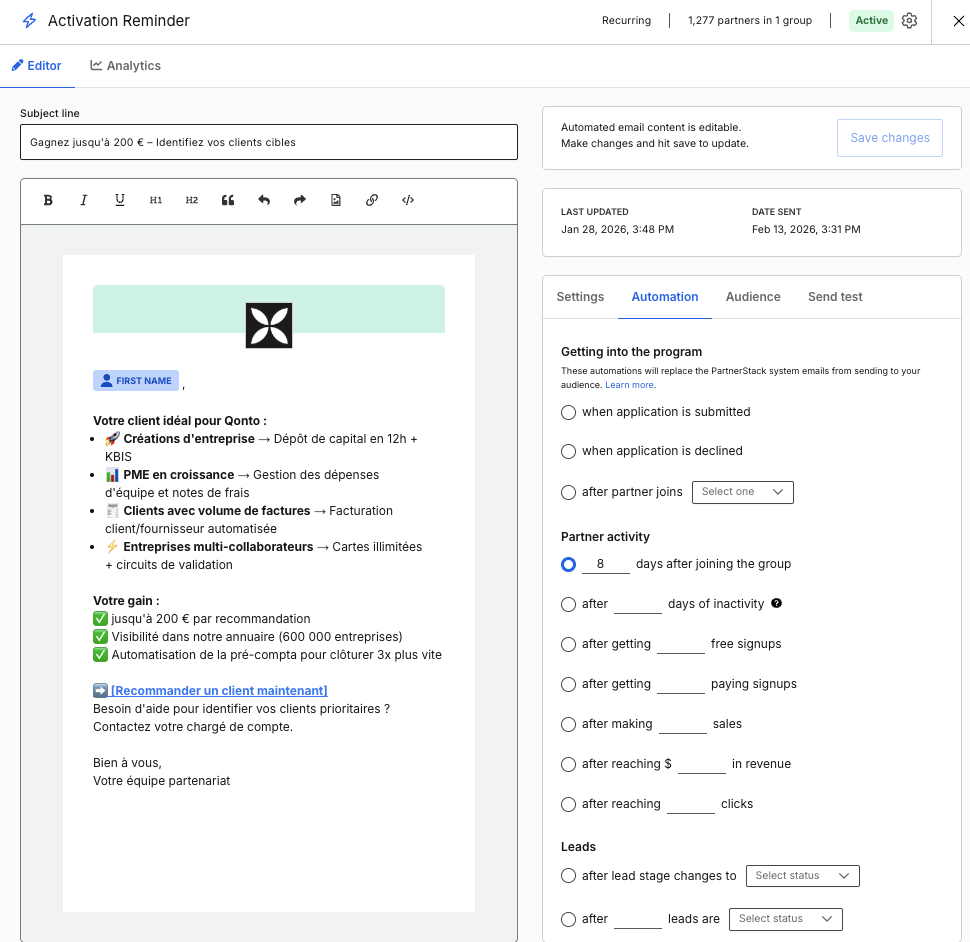Edit the Subject line field
This screenshot has height=942, width=970.
point(268,142)
